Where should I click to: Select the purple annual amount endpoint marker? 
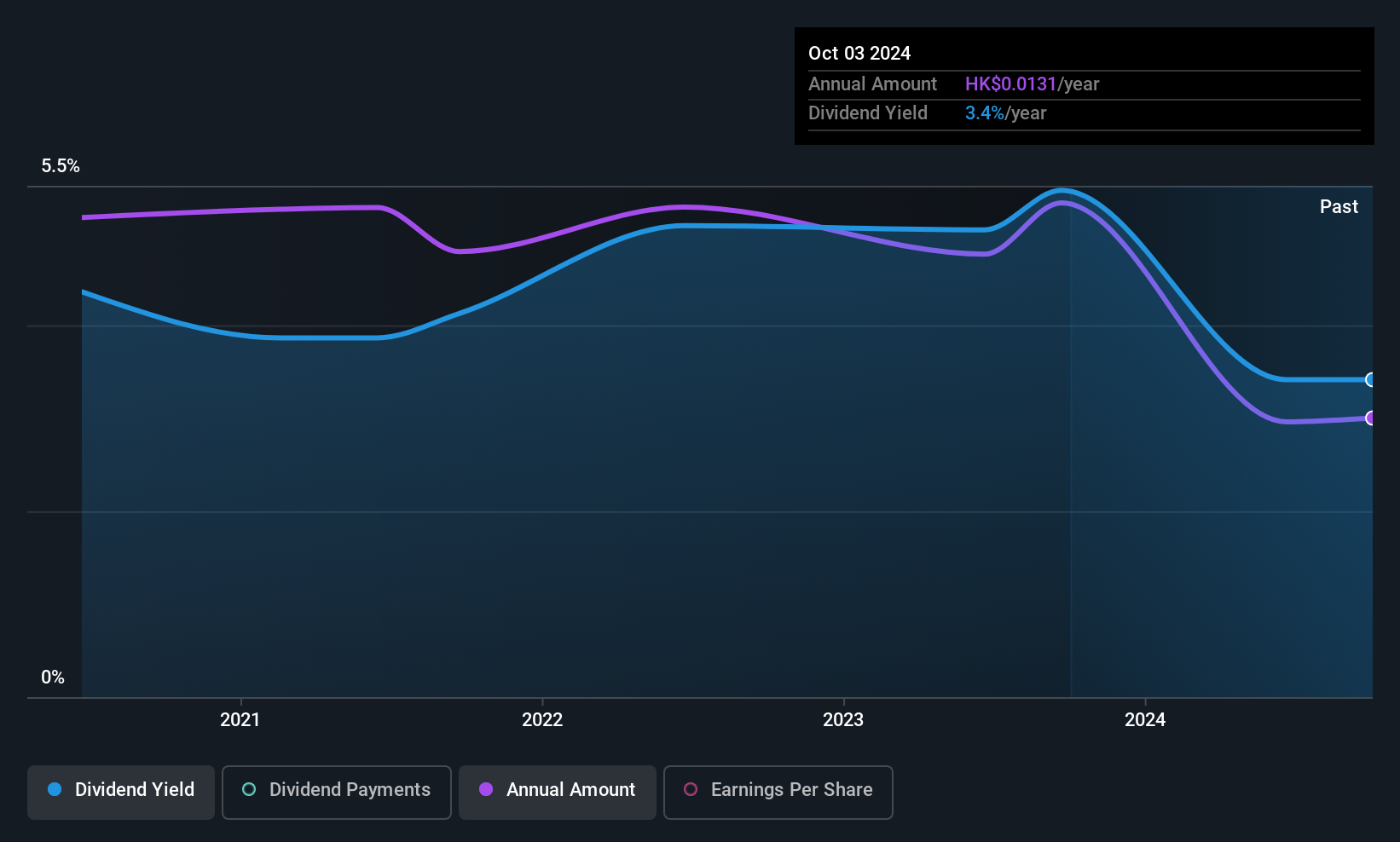click(1370, 418)
